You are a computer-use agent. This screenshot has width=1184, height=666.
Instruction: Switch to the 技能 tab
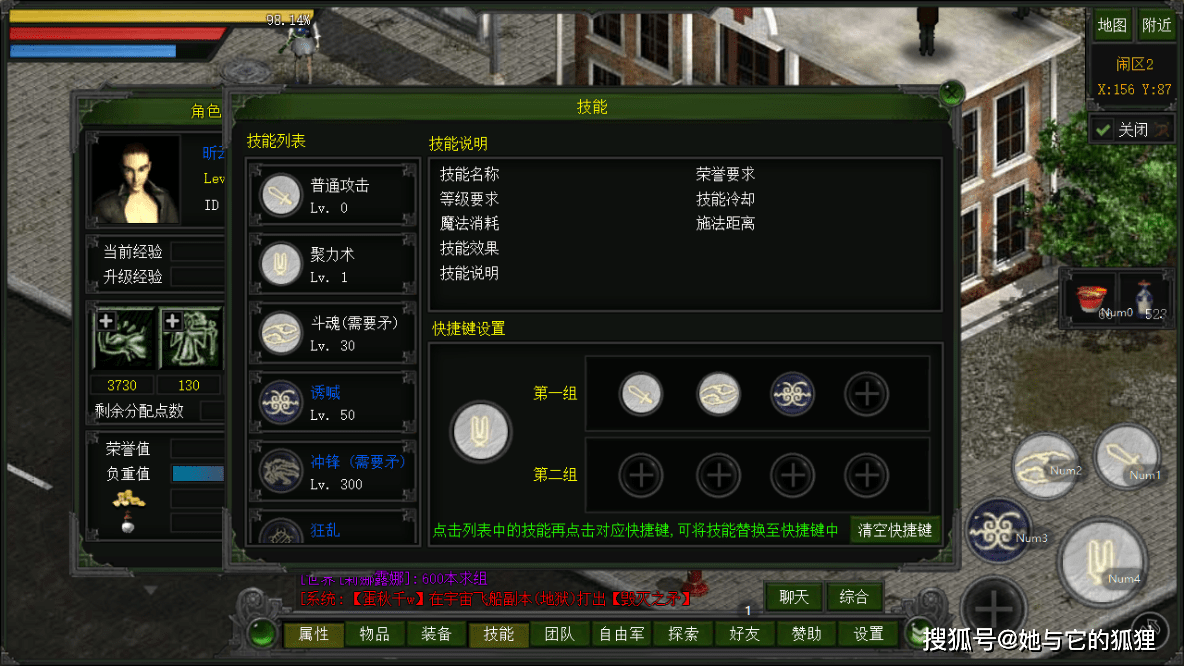click(498, 634)
